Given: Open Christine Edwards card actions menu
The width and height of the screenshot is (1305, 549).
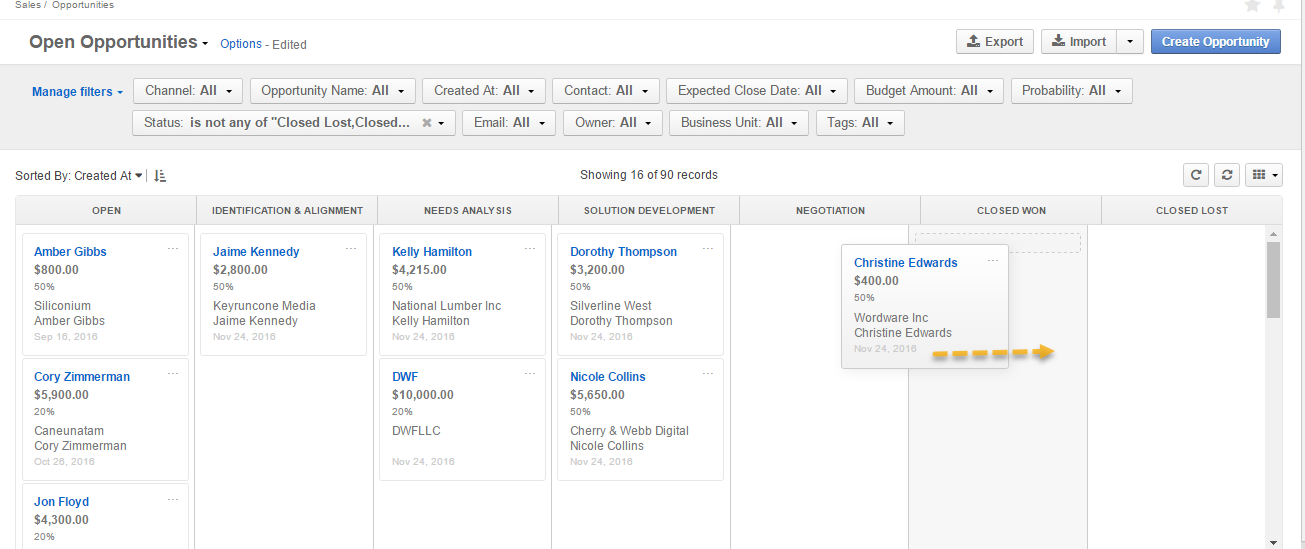Looking at the screenshot, I should click(993, 260).
